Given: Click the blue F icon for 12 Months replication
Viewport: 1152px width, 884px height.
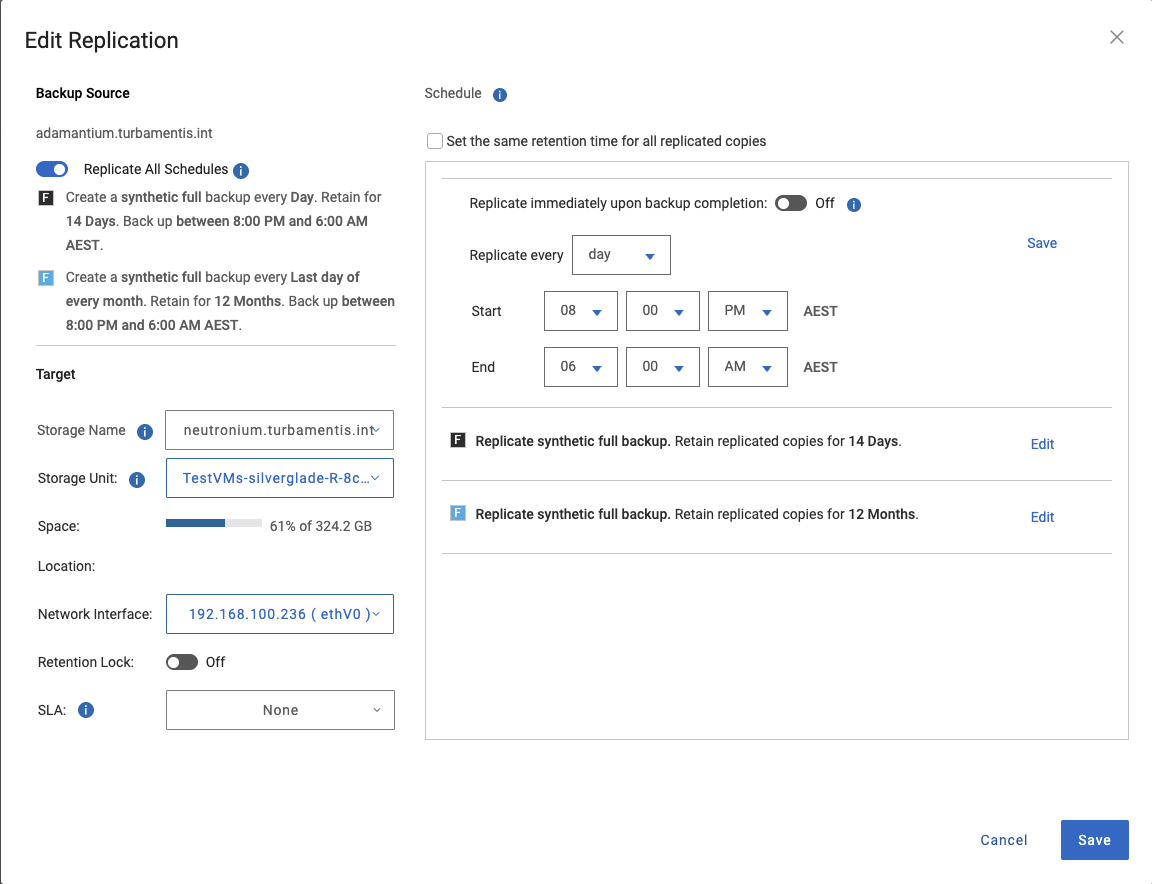Looking at the screenshot, I should 458,514.
